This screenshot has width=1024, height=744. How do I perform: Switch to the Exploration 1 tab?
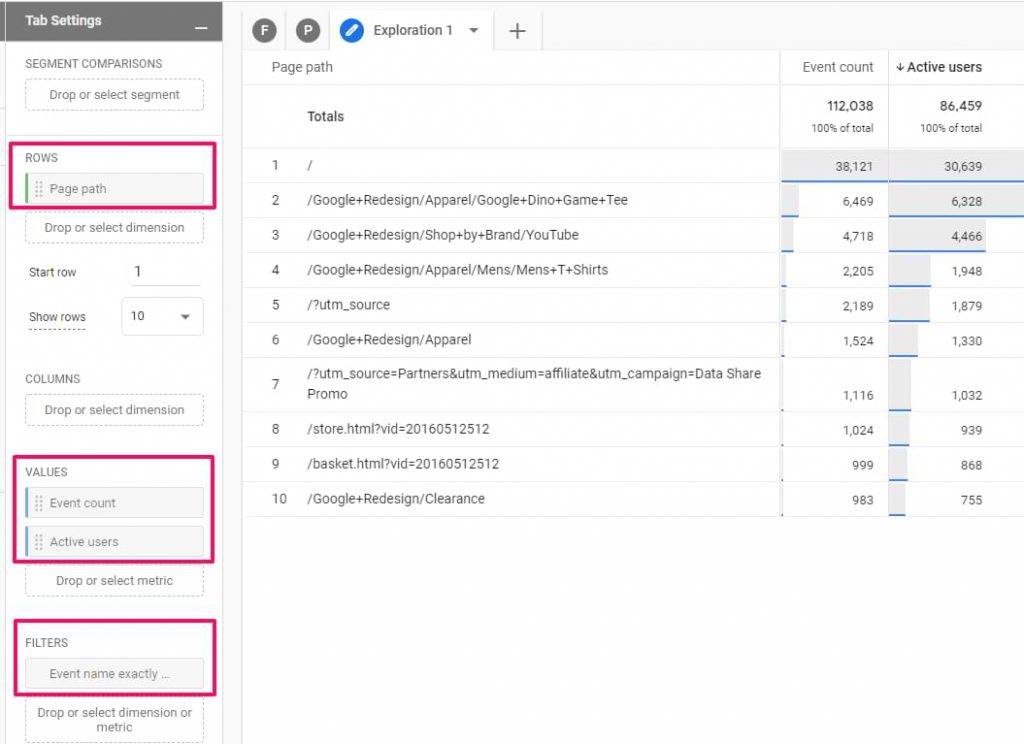pos(410,30)
